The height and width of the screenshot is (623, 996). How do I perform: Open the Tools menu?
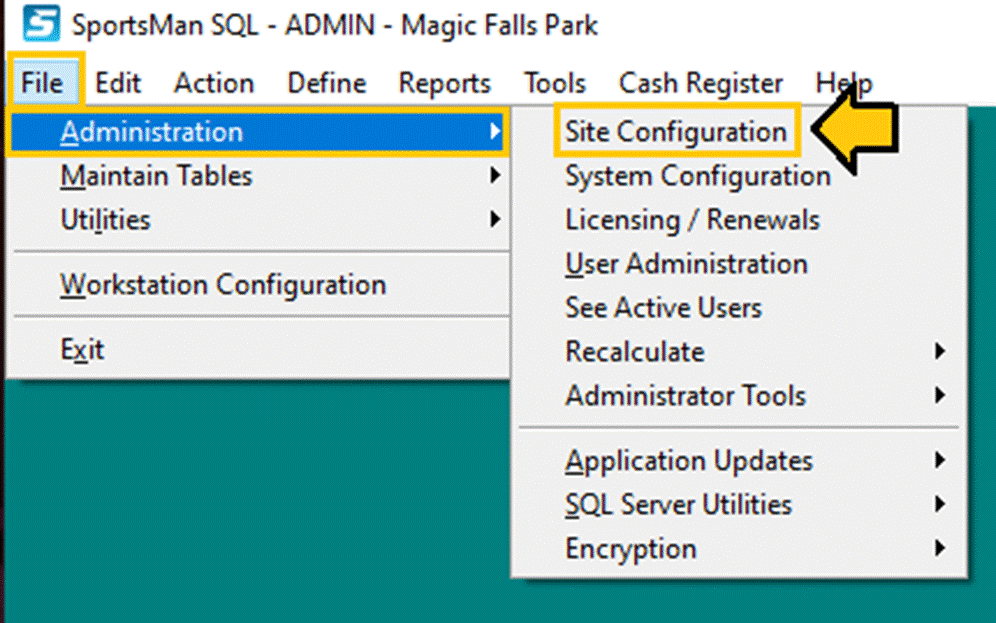555,83
